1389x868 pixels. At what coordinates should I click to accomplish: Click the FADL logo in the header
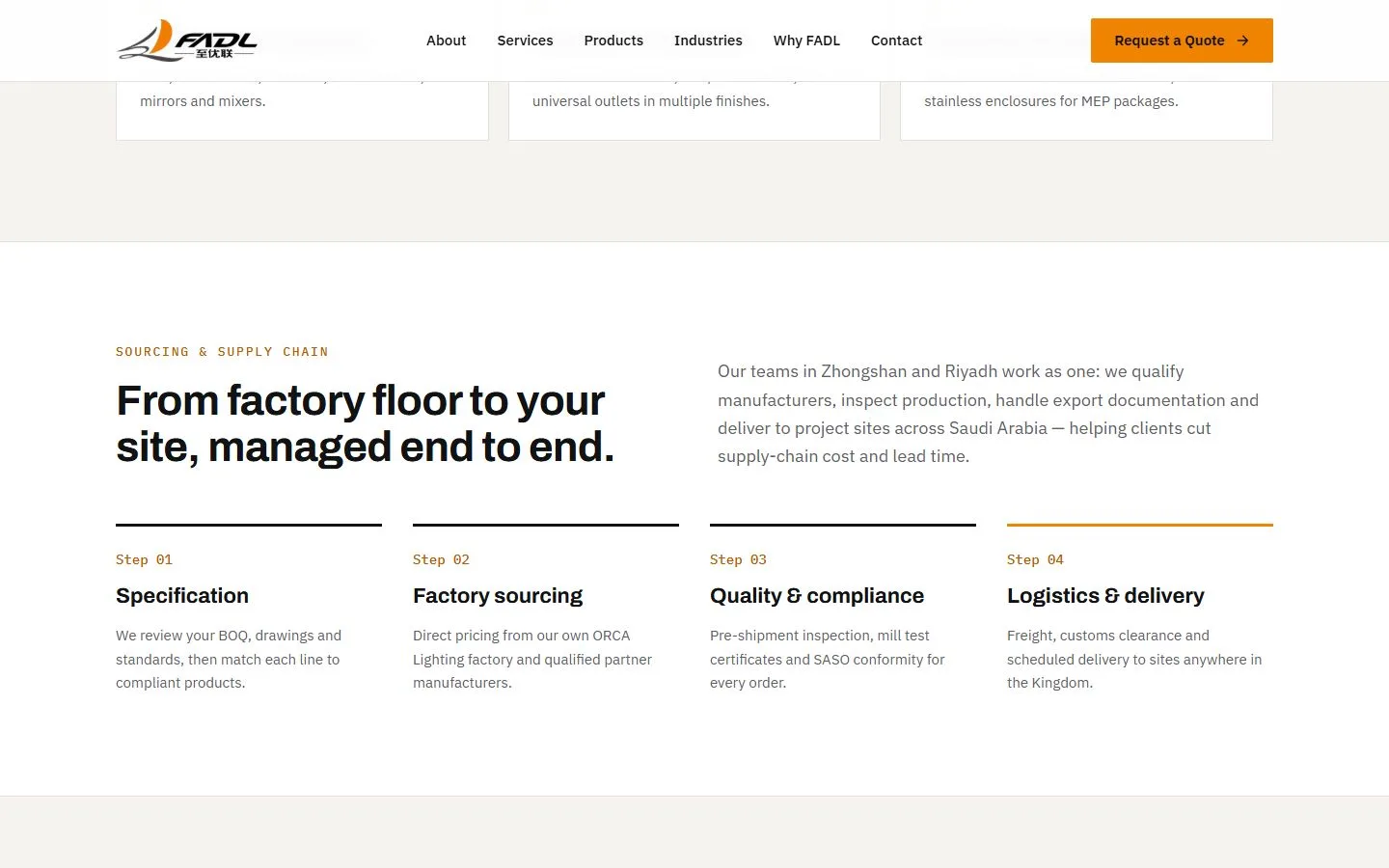[187, 41]
